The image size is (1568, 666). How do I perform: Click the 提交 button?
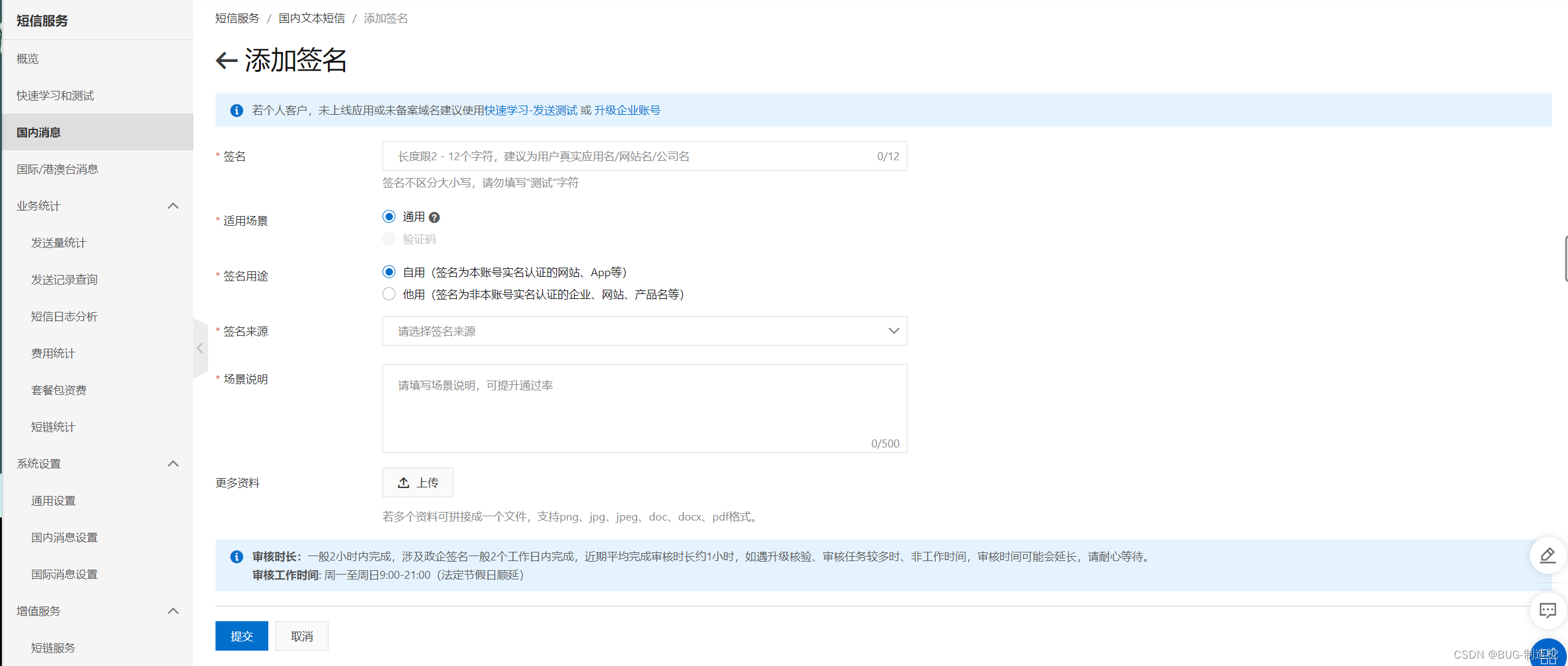241,636
